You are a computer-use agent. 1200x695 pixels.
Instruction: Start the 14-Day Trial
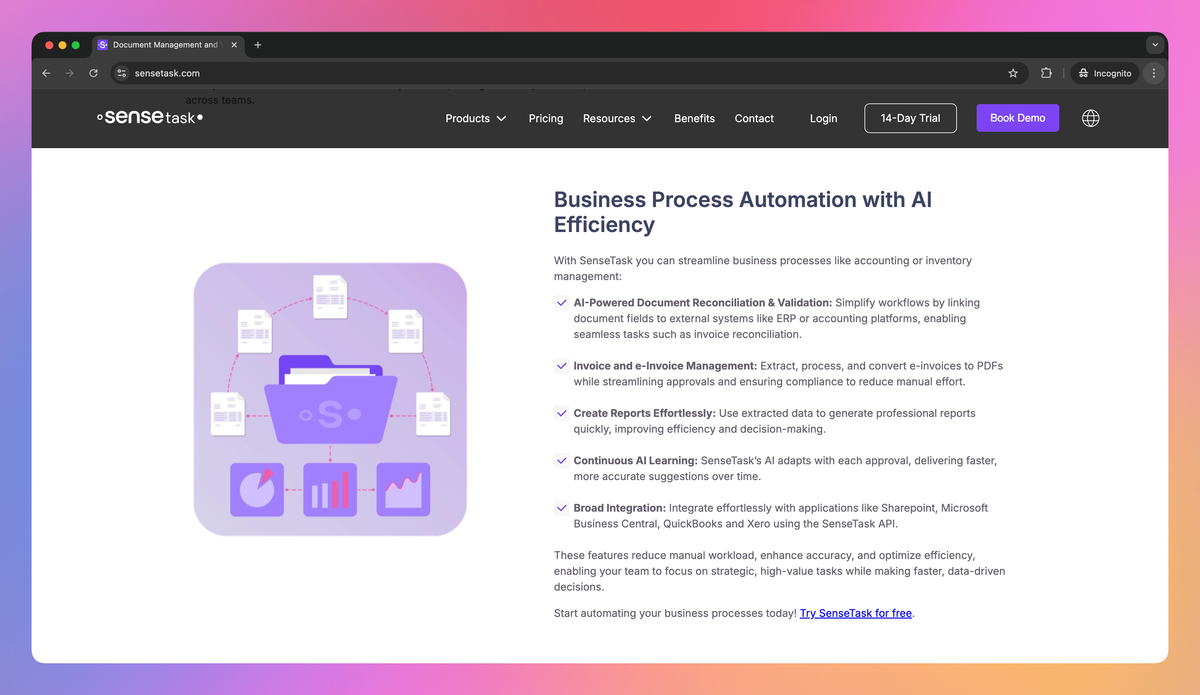coord(910,118)
